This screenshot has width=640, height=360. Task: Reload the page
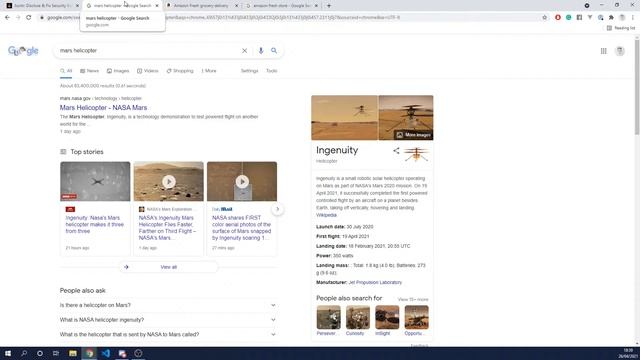click(x=29, y=18)
